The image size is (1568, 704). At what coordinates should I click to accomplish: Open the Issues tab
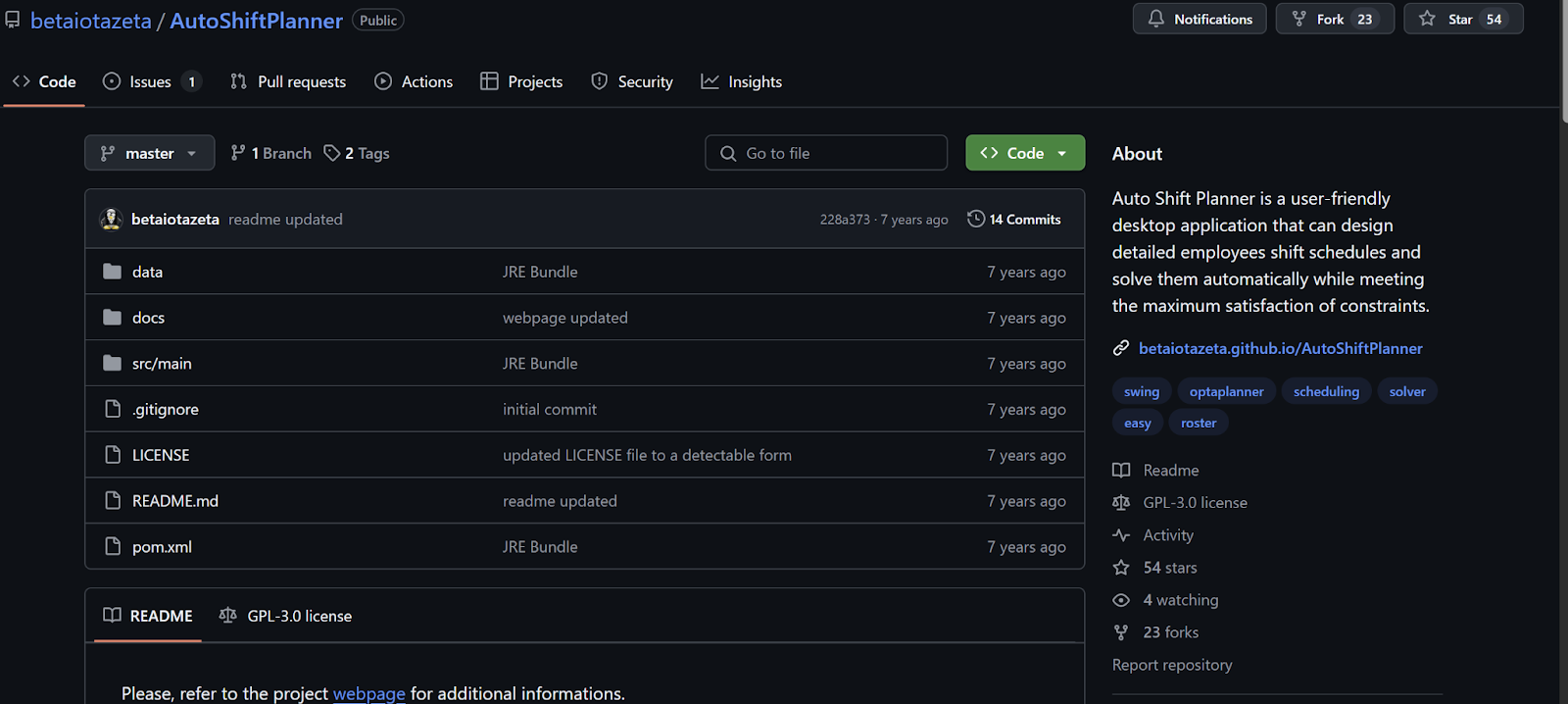tap(152, 81)
